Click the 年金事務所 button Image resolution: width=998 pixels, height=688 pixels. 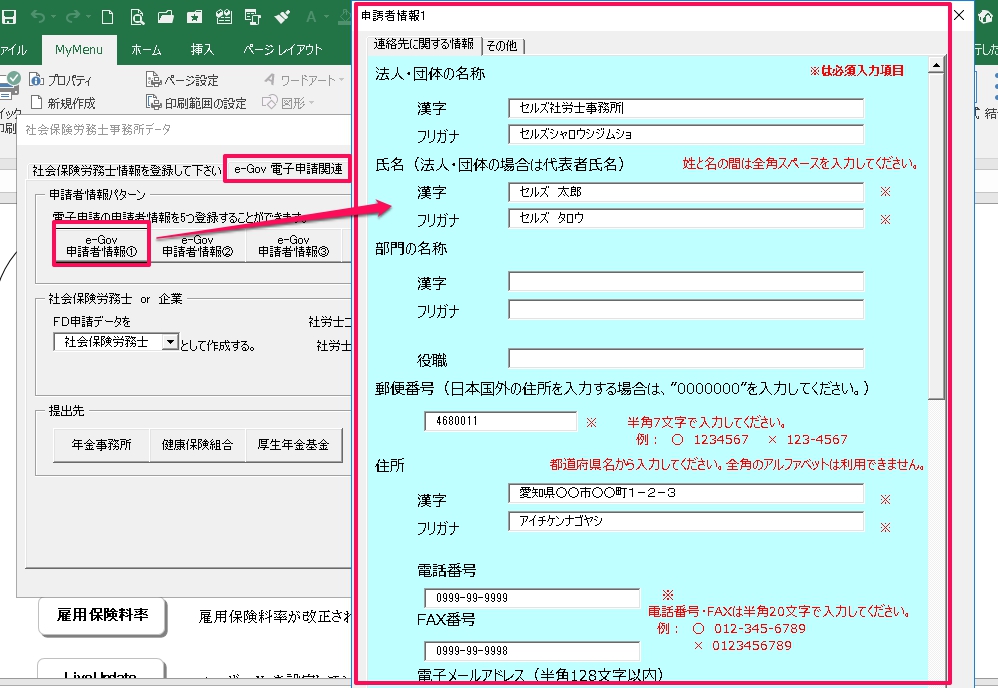point(102,444)
